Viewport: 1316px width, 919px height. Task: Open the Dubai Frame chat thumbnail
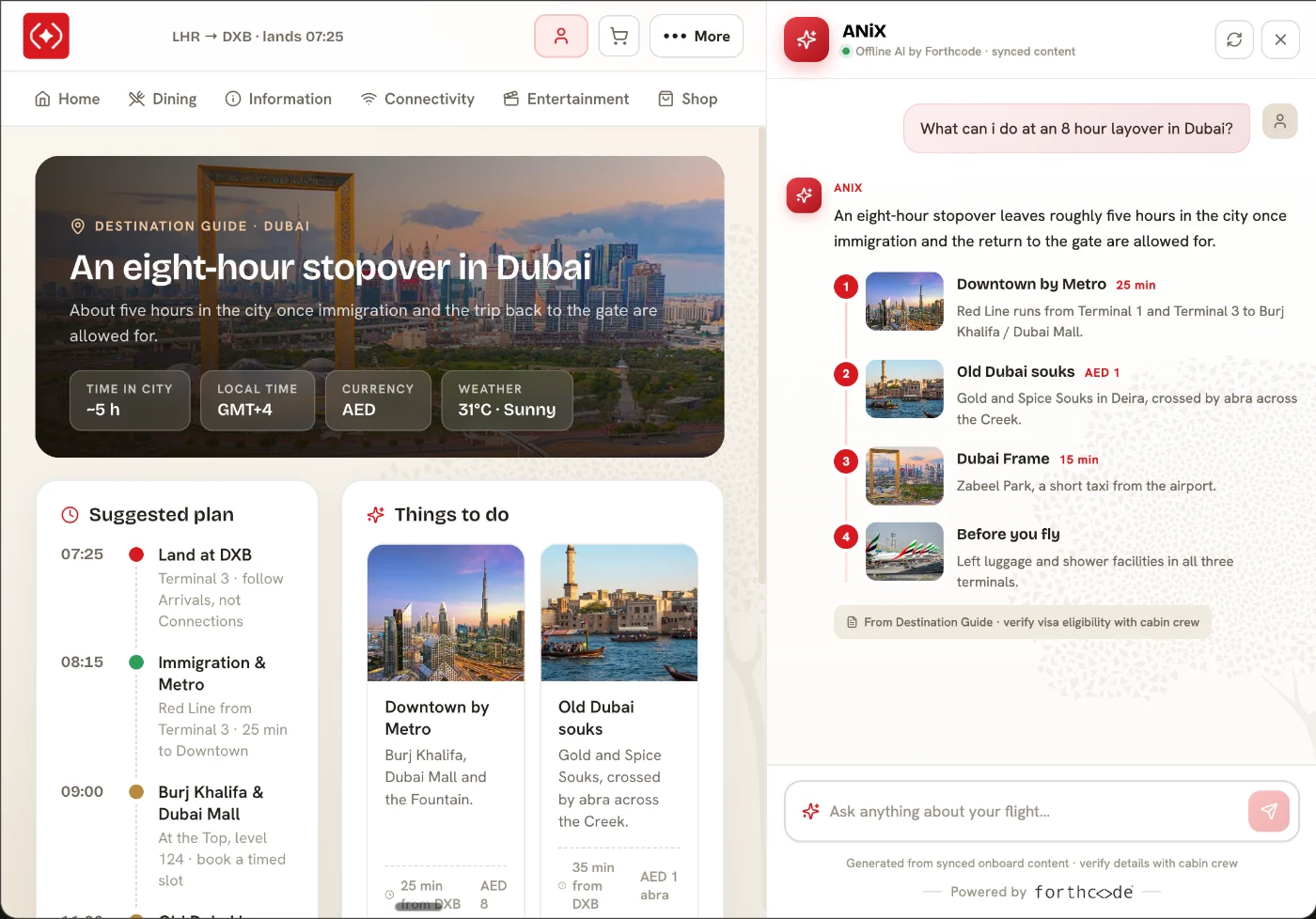tap(904, 476)
